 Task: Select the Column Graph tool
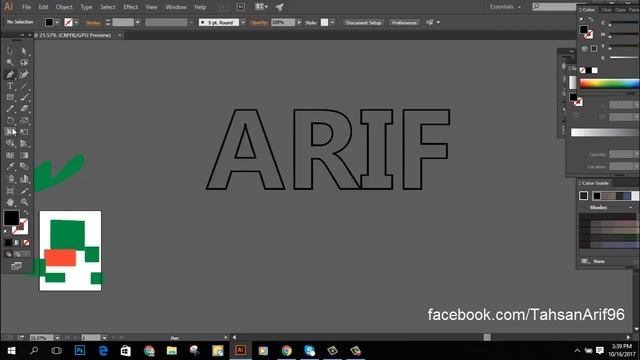click(x=24, y=179)
